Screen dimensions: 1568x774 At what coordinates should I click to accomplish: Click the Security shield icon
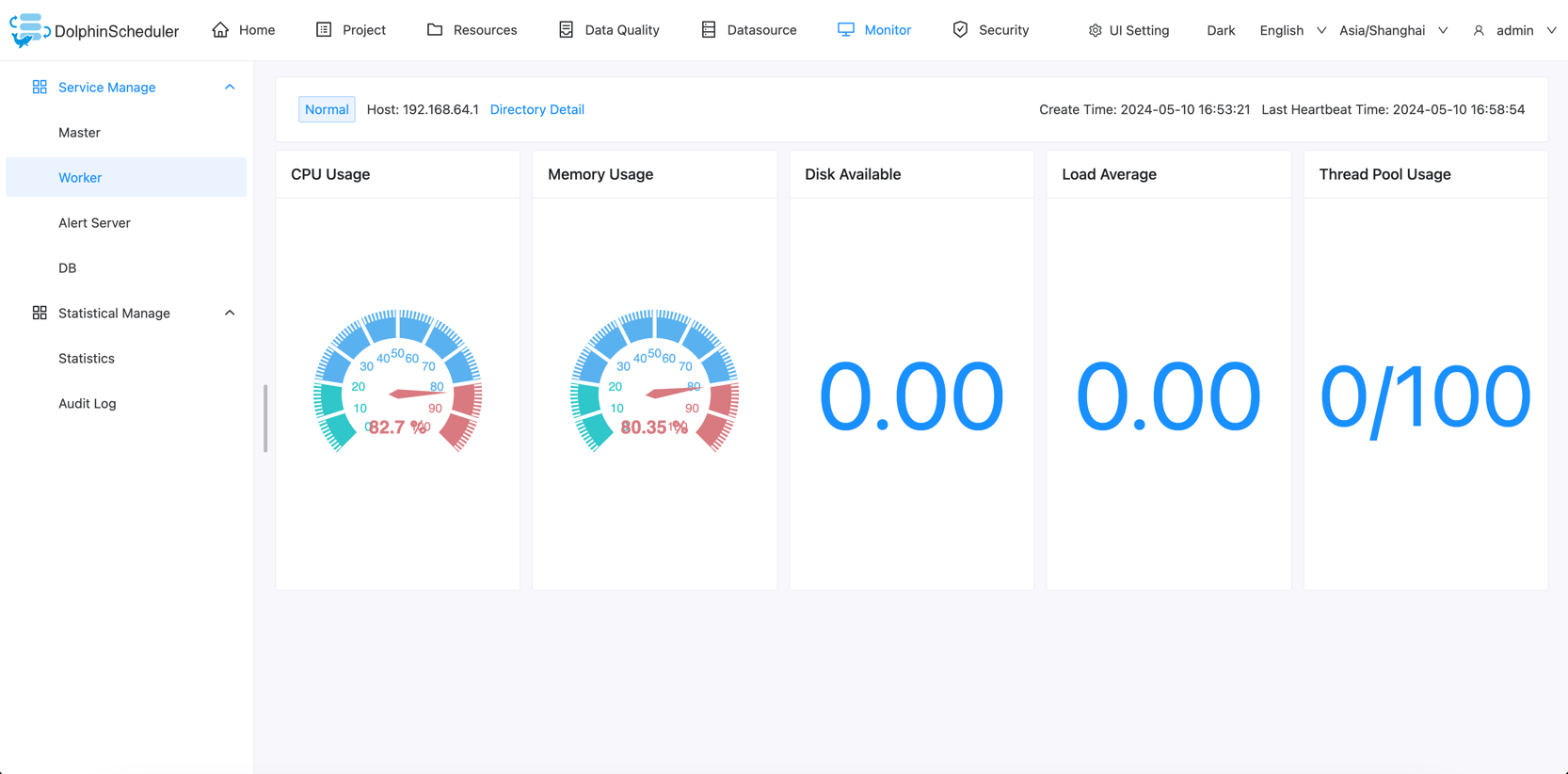(x=960, y=30)
